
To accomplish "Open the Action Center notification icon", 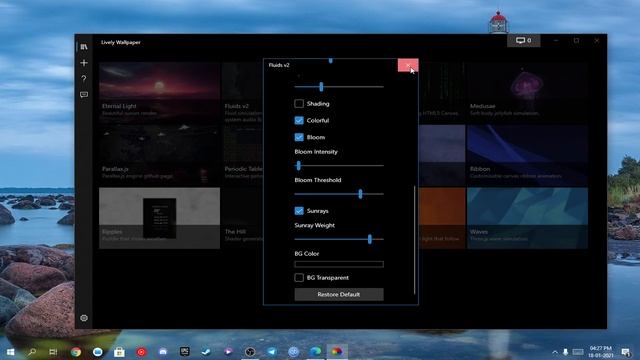I will 625,352.
